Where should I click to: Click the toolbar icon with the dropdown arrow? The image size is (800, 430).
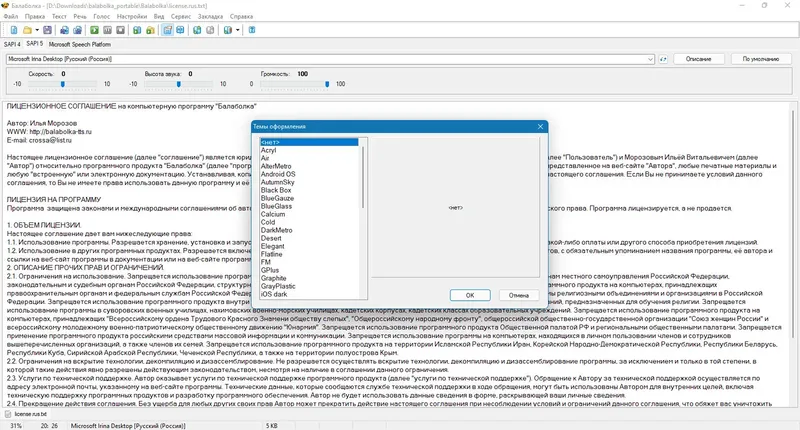pos(228,30)
